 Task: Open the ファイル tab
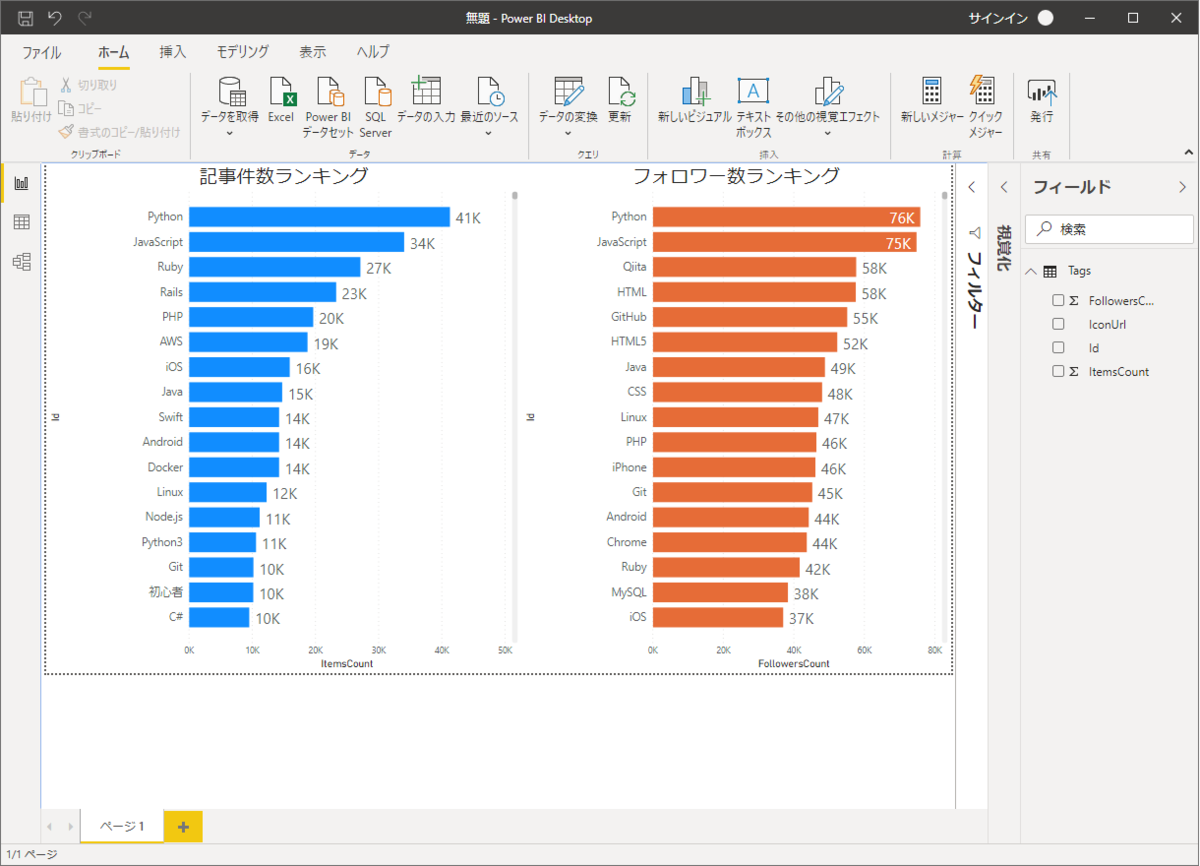41,52
